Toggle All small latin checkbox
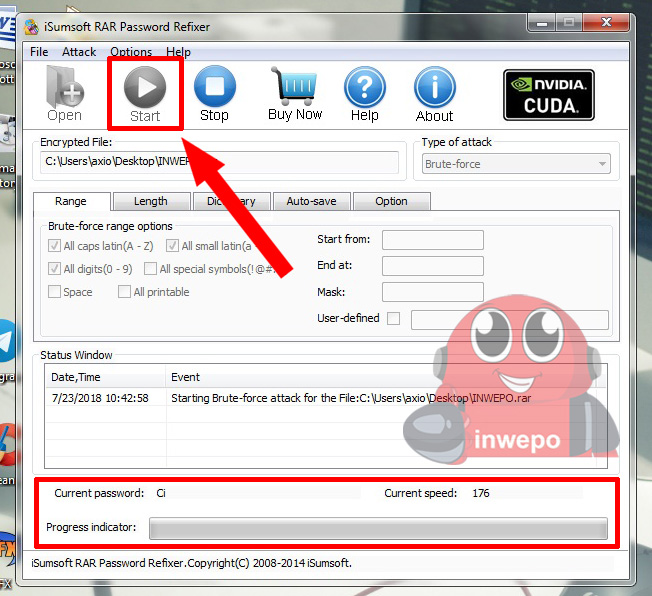The height and width of the screenshot is (596, 652). point(172,246)
